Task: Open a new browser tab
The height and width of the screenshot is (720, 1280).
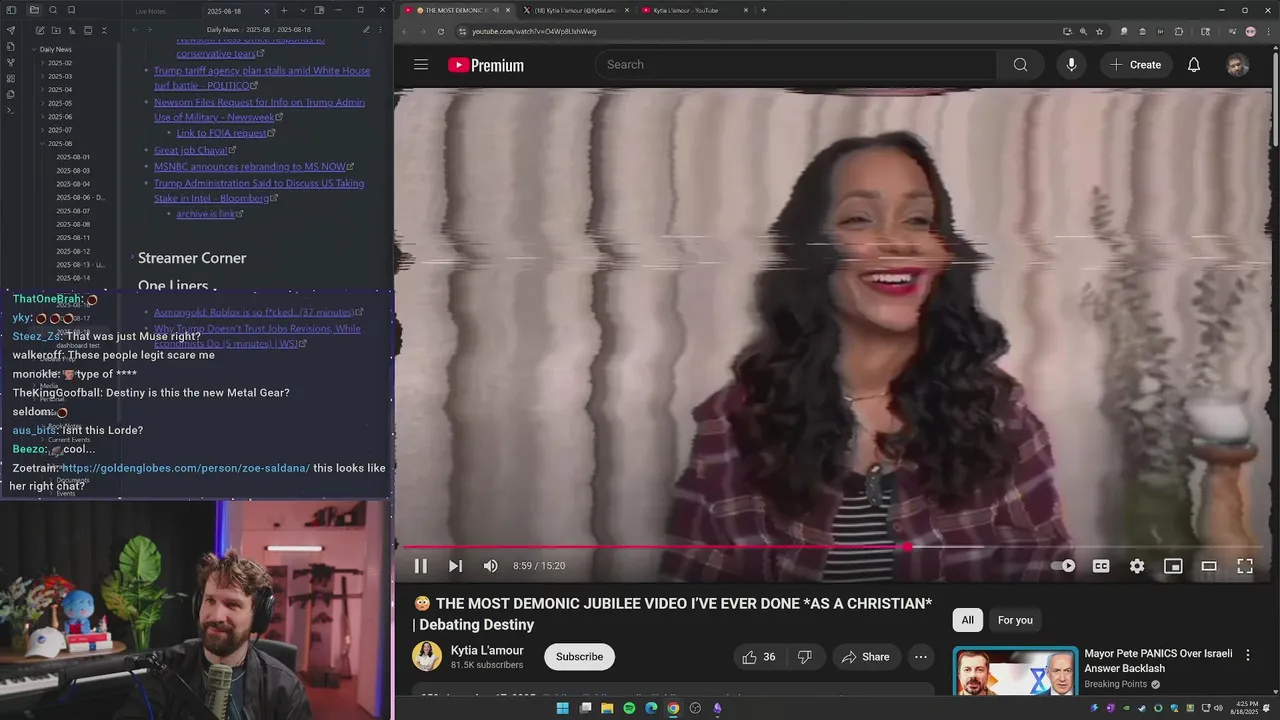Action: coord(764,10)
